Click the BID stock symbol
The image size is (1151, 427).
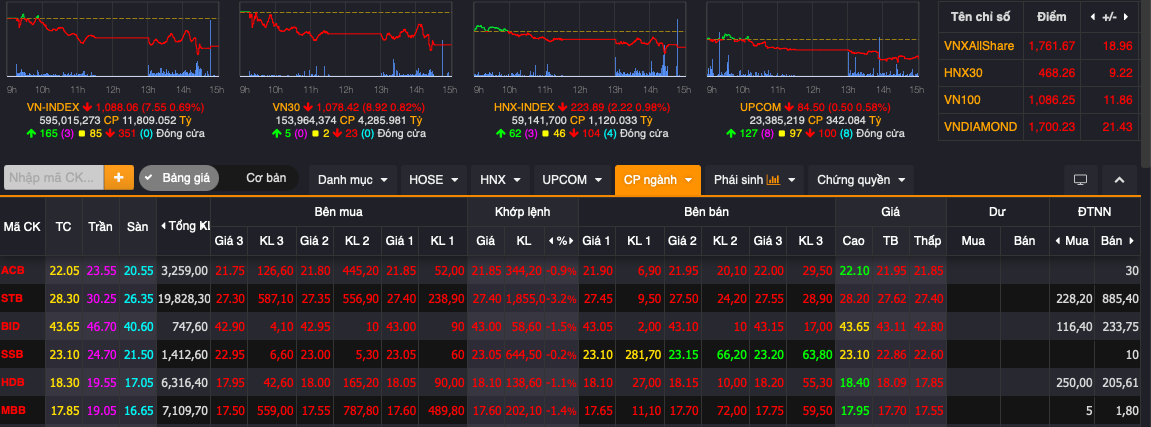coord(11,326)
